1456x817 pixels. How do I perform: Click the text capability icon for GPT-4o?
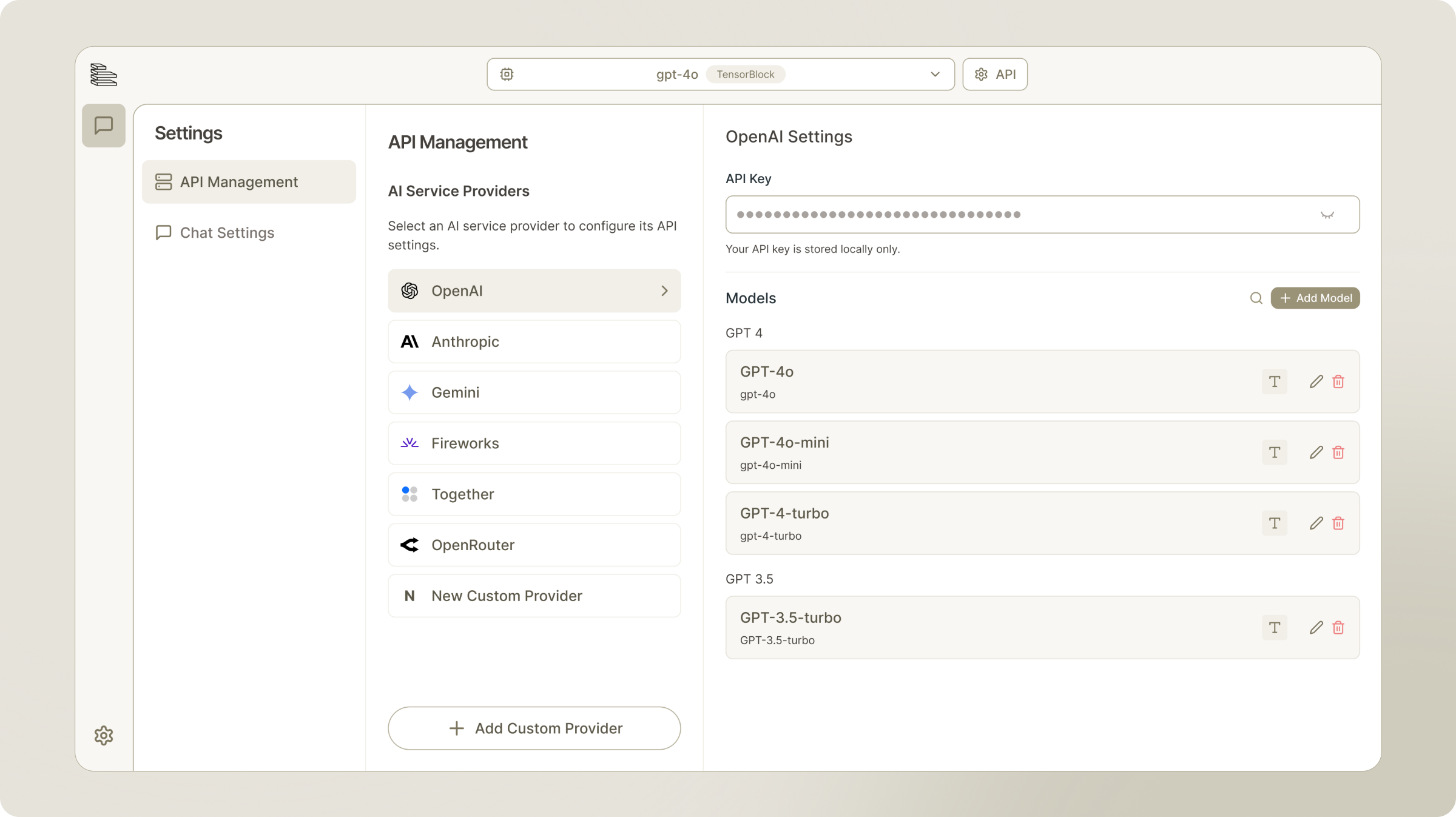(1274, 382)
